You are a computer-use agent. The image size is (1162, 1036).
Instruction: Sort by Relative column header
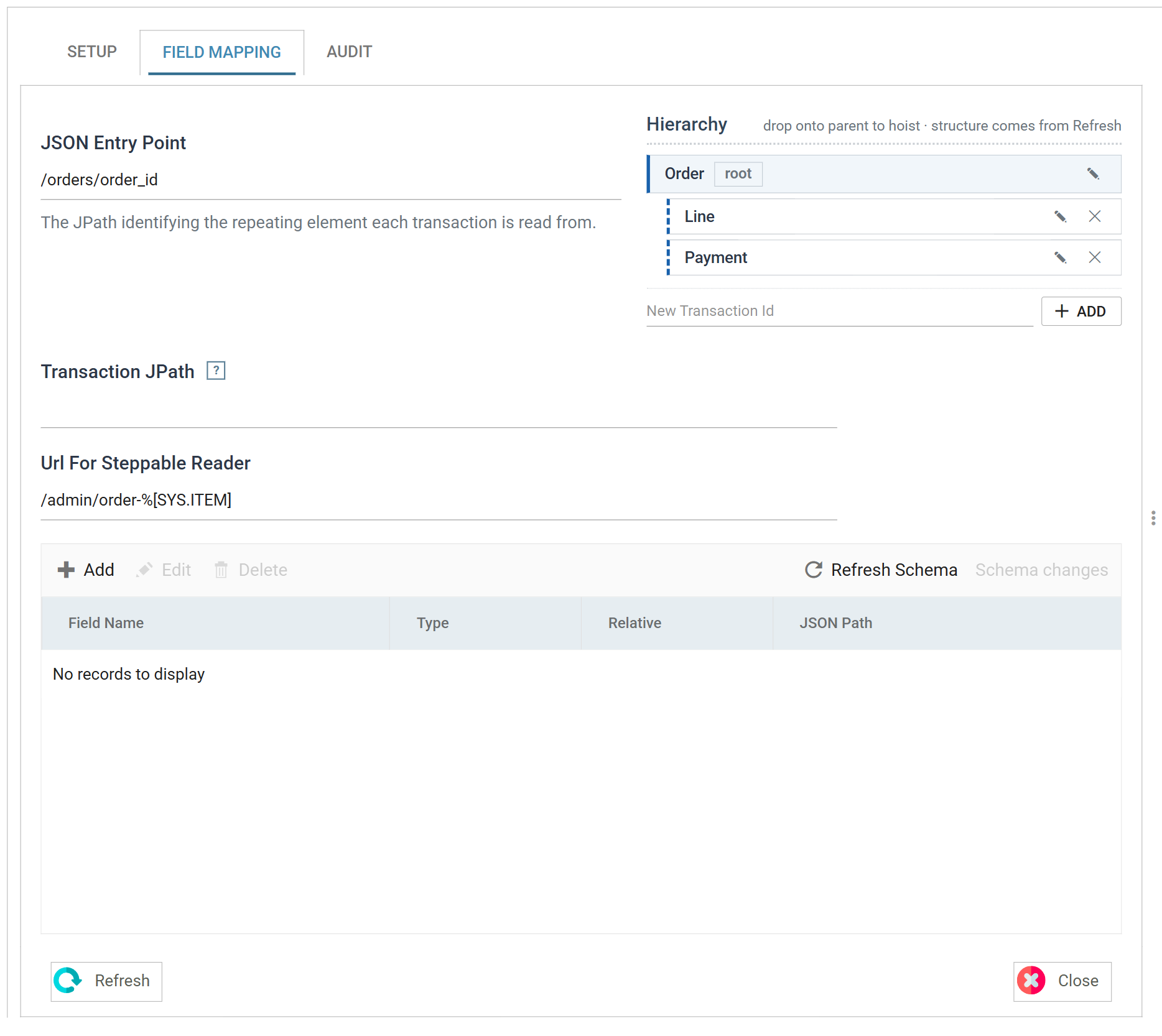[677, 623]
